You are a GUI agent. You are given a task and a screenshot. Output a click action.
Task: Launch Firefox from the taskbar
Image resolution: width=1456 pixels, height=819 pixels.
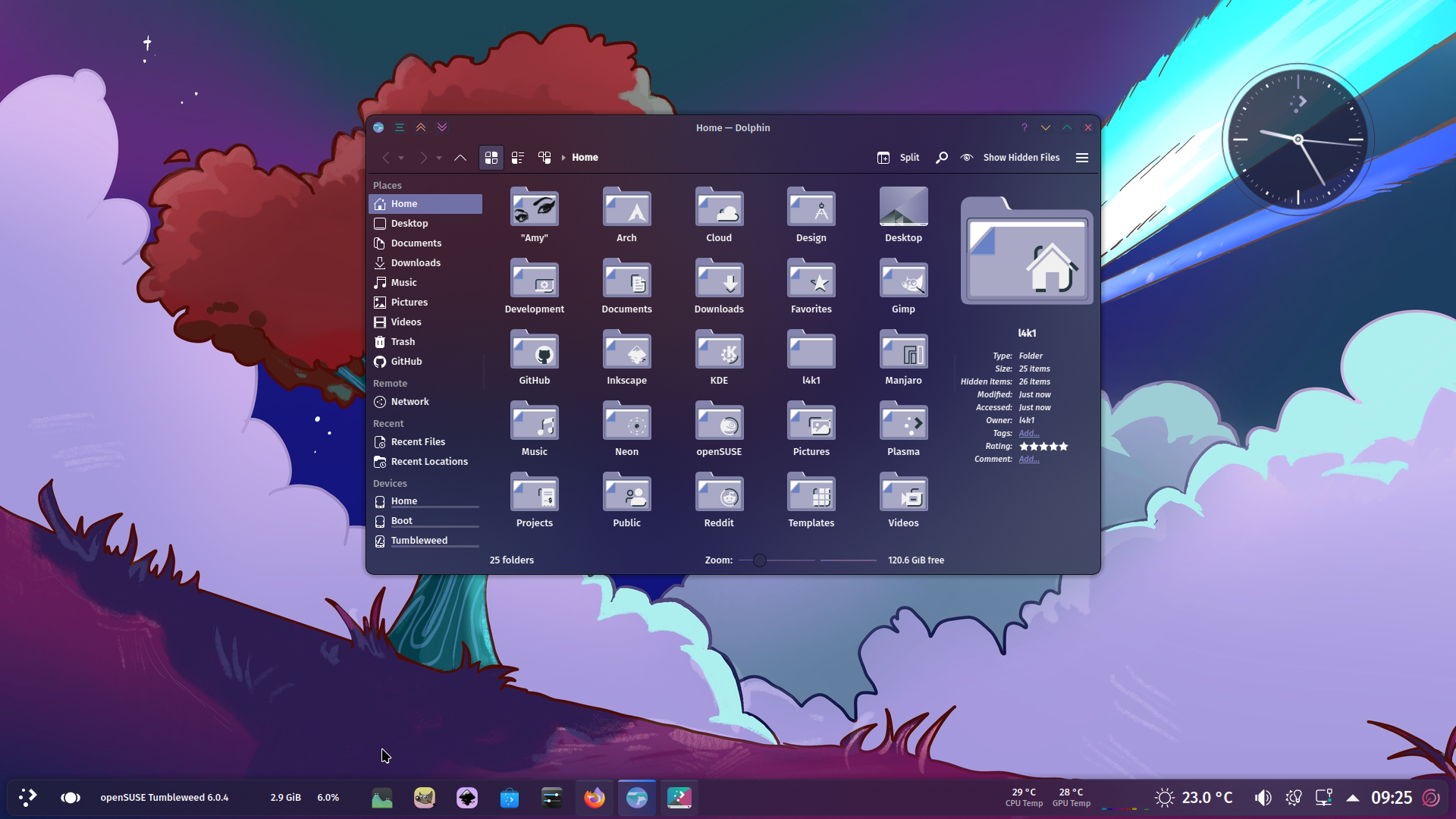595,798
